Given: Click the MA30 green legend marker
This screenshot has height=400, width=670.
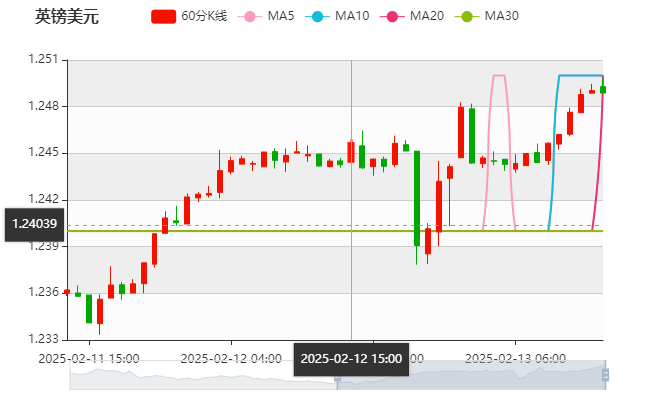Looking at the screenshot, I should (466, 16).
